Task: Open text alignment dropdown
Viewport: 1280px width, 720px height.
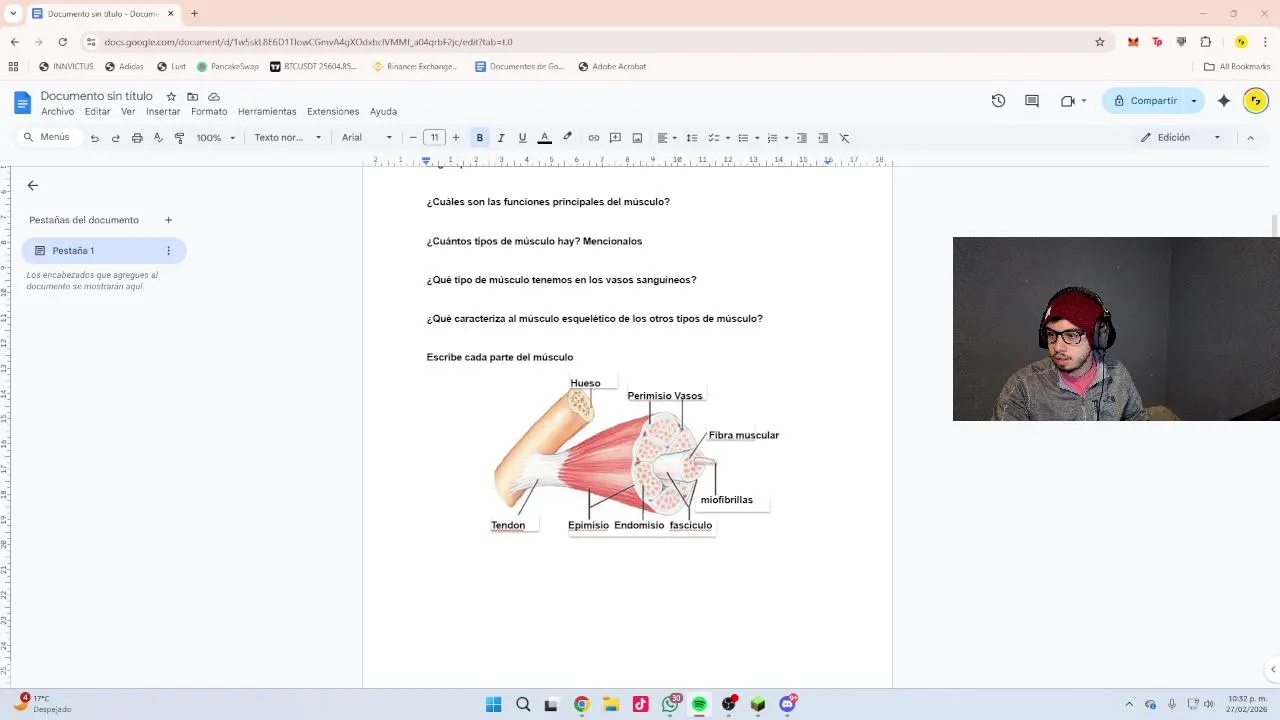Action: pyautogui.click(x=667, y=138)
